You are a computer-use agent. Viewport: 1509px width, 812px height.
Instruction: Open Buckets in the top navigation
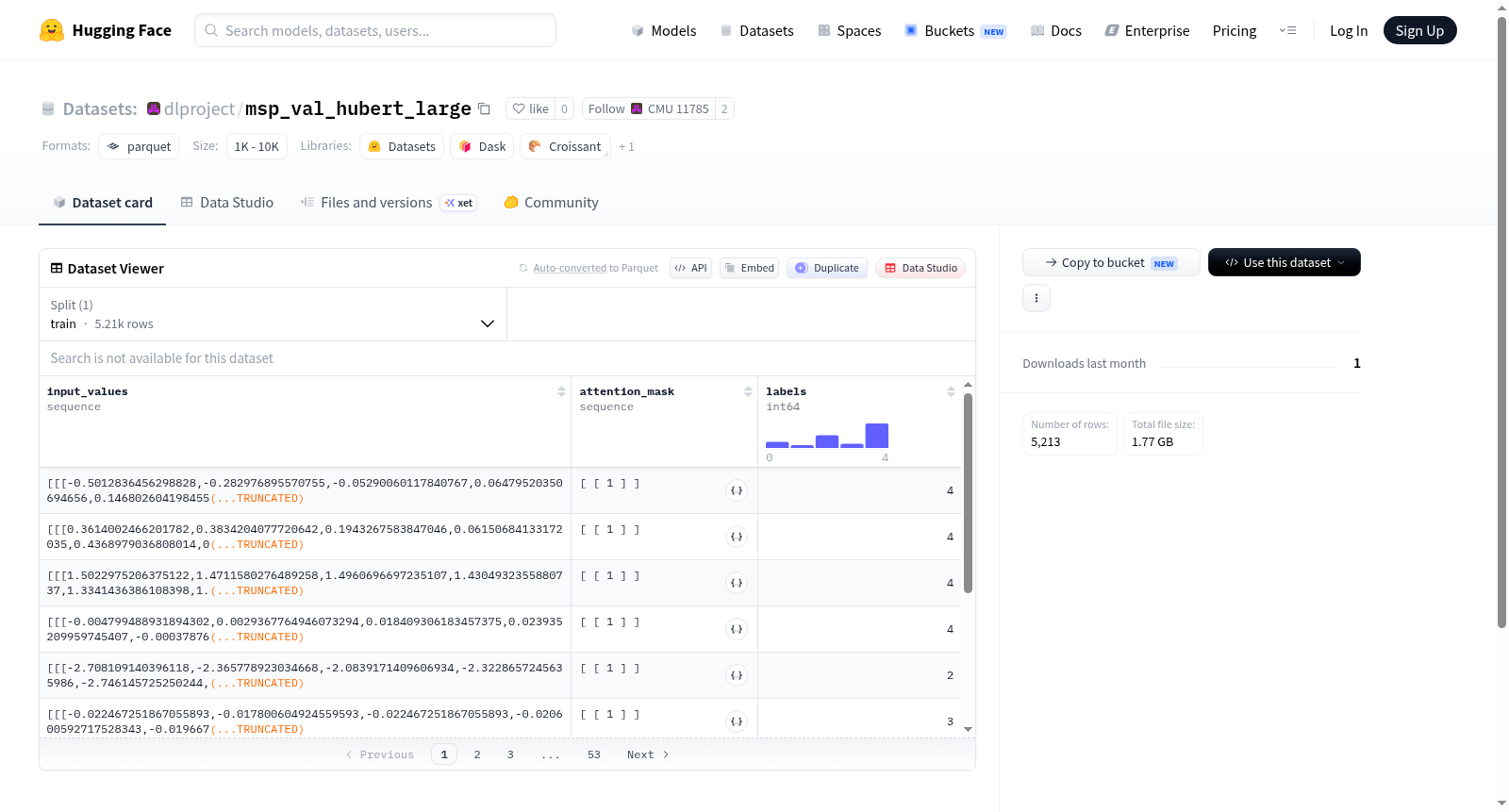(x=955, y=30)
